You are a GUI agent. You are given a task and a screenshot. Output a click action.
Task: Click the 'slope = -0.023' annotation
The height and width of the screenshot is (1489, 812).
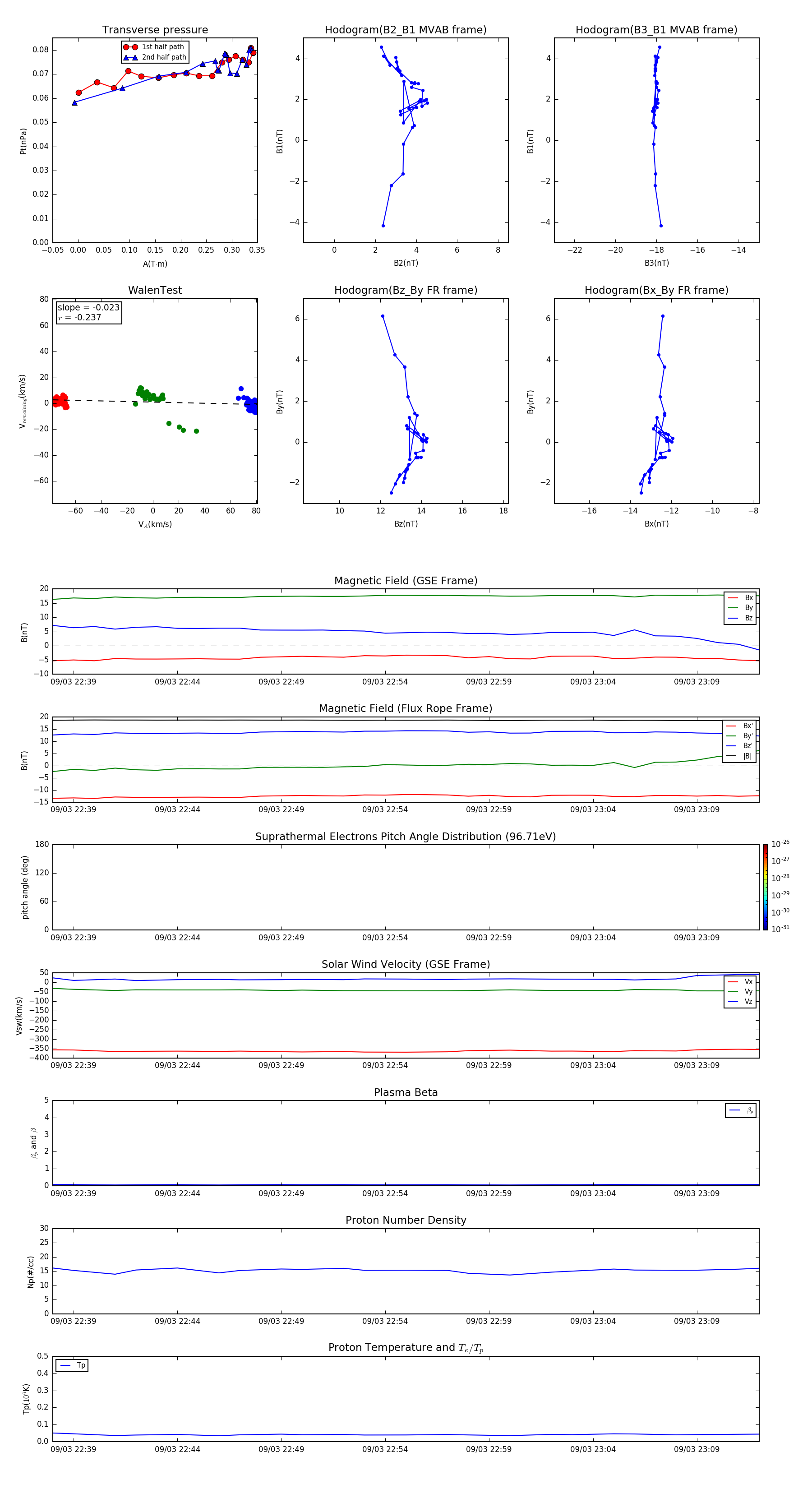tap(88, 308)
